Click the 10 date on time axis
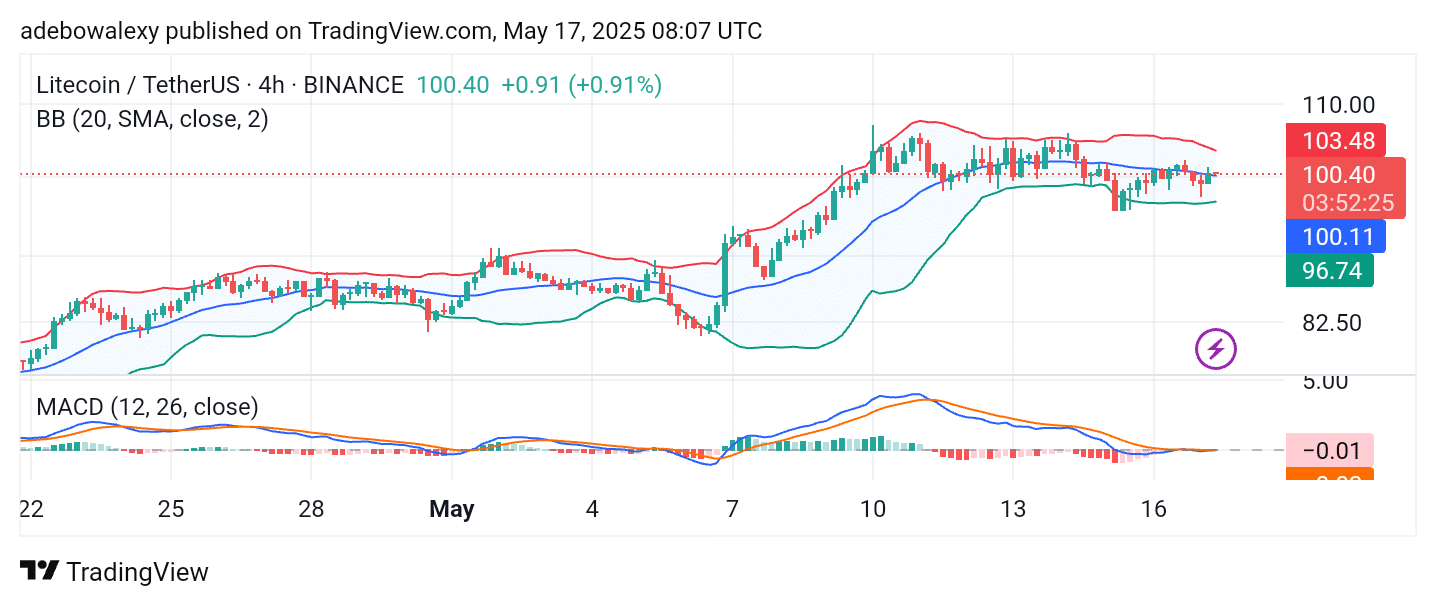Screen dimensions: 1436x606 pyautogui.click(x=872, y=509)
